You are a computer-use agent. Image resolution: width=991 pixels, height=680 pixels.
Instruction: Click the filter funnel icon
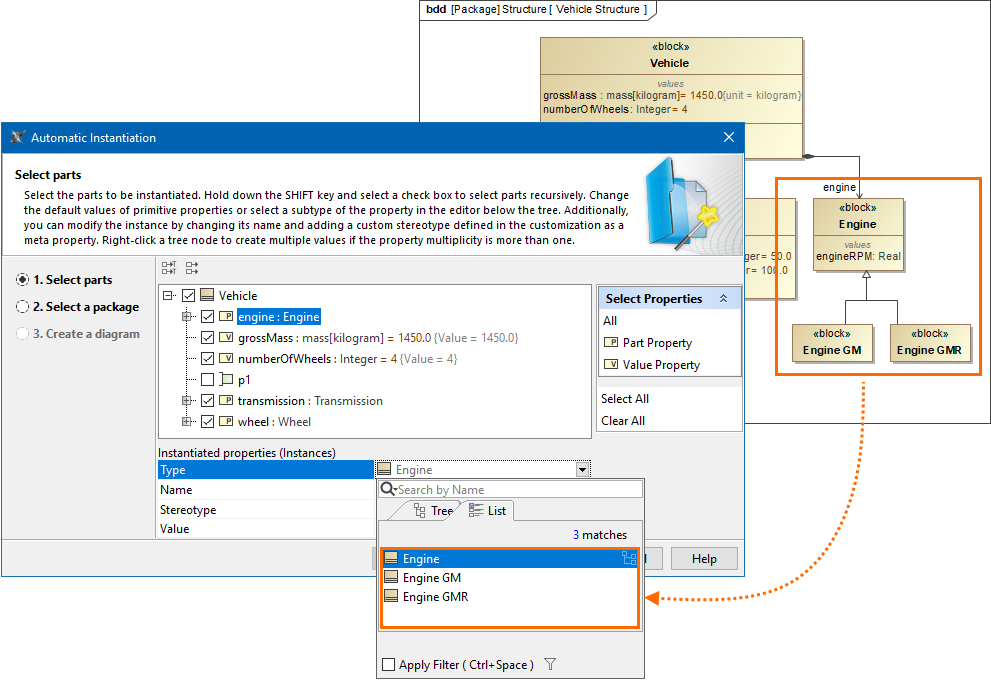(x=550, y=664)
